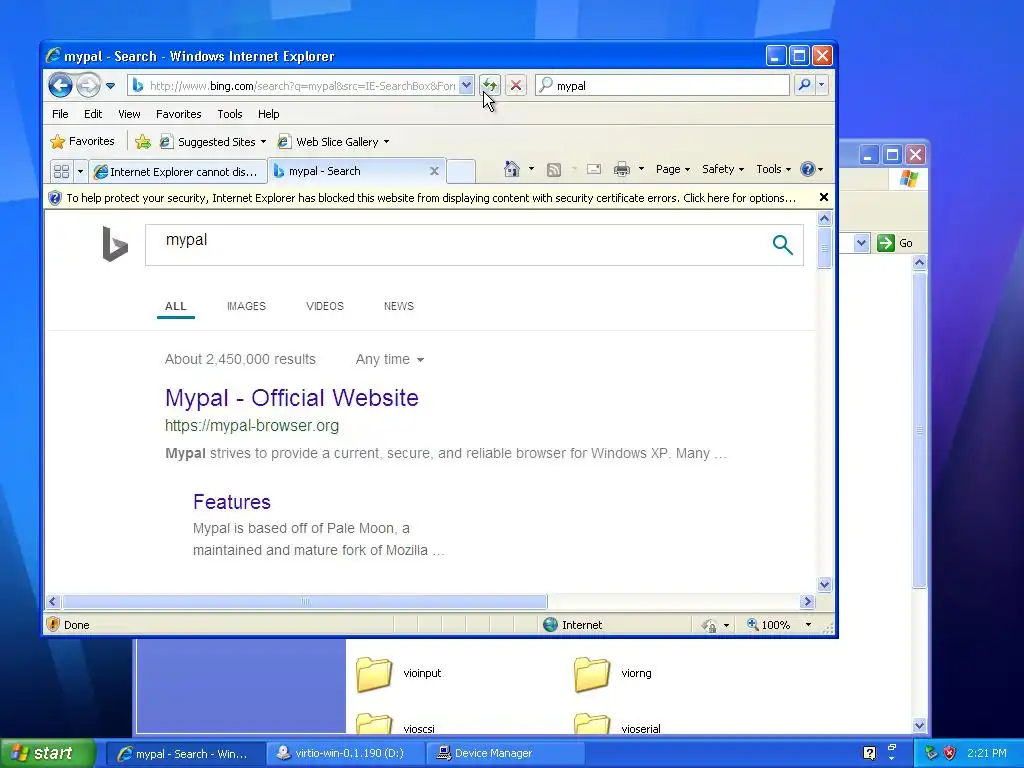Open the Any time filter dropdown
1024x768 pixels.
(390, 359)
